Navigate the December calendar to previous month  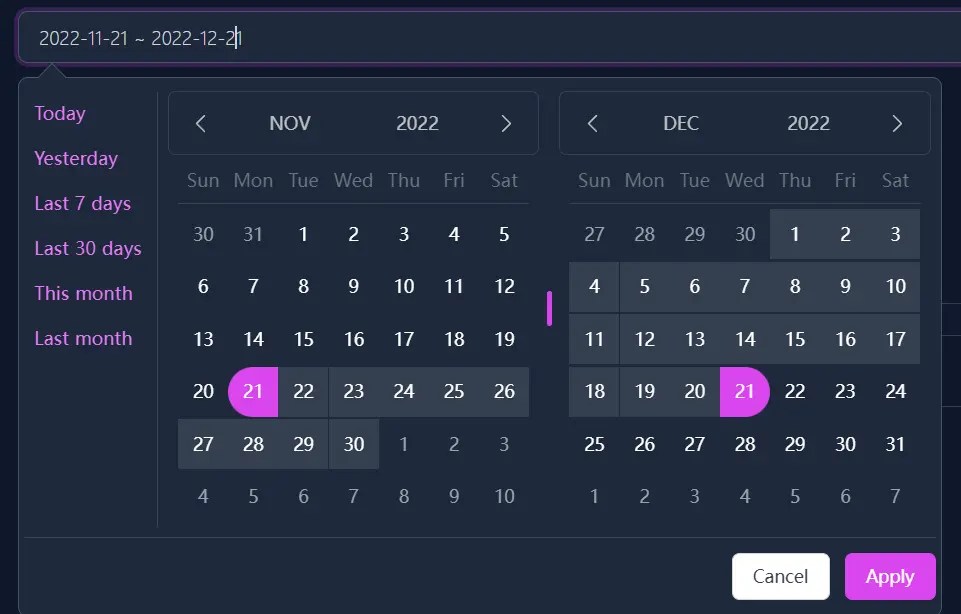coord(592,123)
